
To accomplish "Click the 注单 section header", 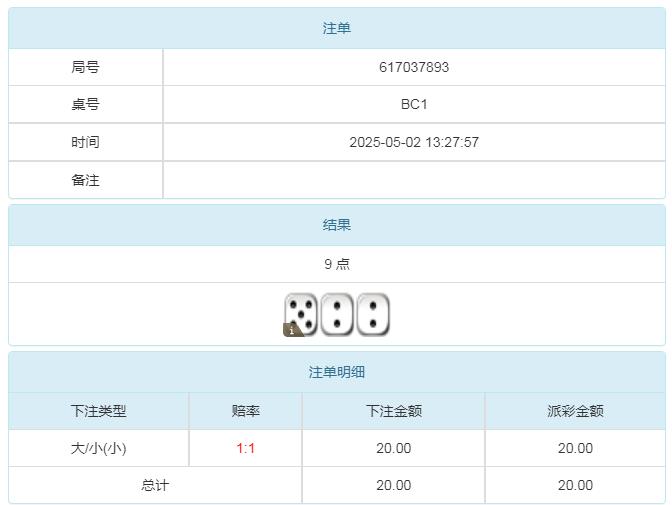I will 336,29.
